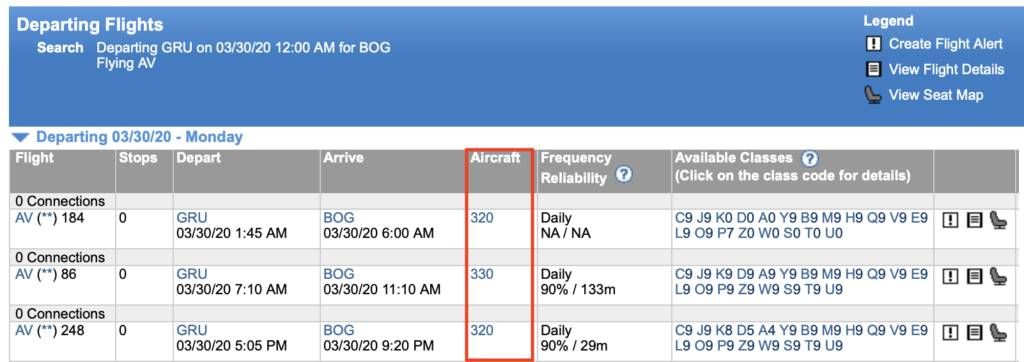The image size is (1024, 362).
Task: Collapse Departing 03/30/20 Monday section
Action: [x=21, y=137]
